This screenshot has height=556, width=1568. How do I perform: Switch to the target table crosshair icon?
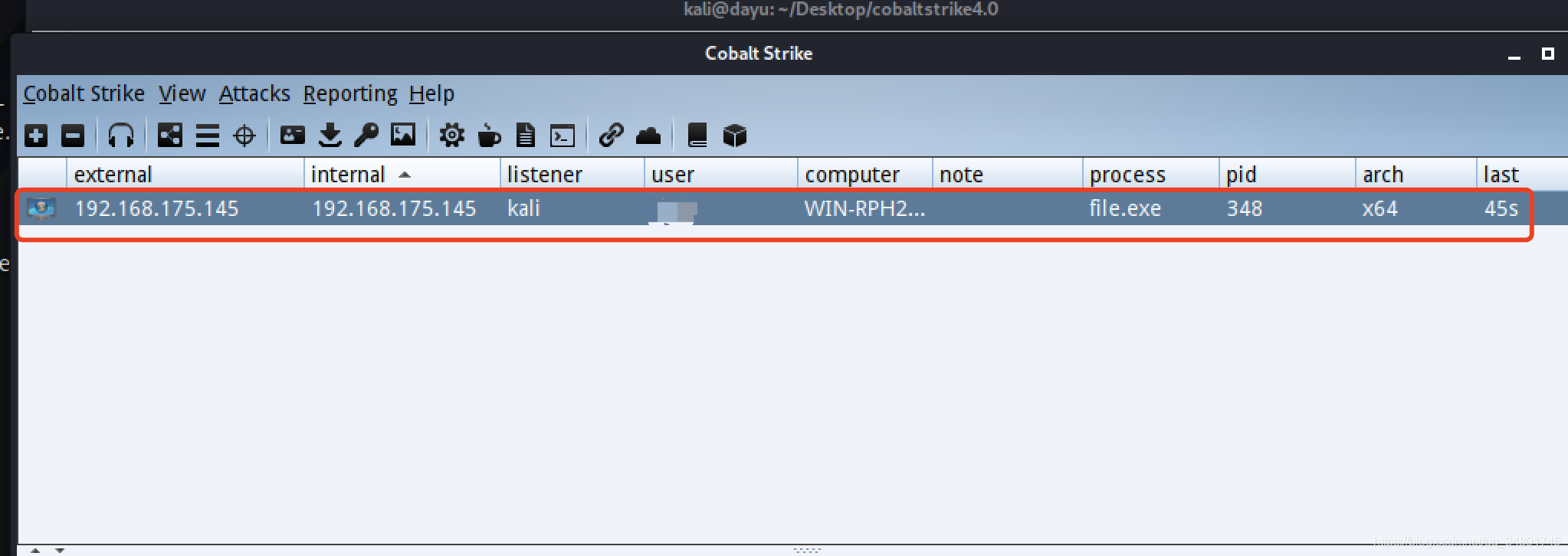pyautogui.click(x=244, y=136)
